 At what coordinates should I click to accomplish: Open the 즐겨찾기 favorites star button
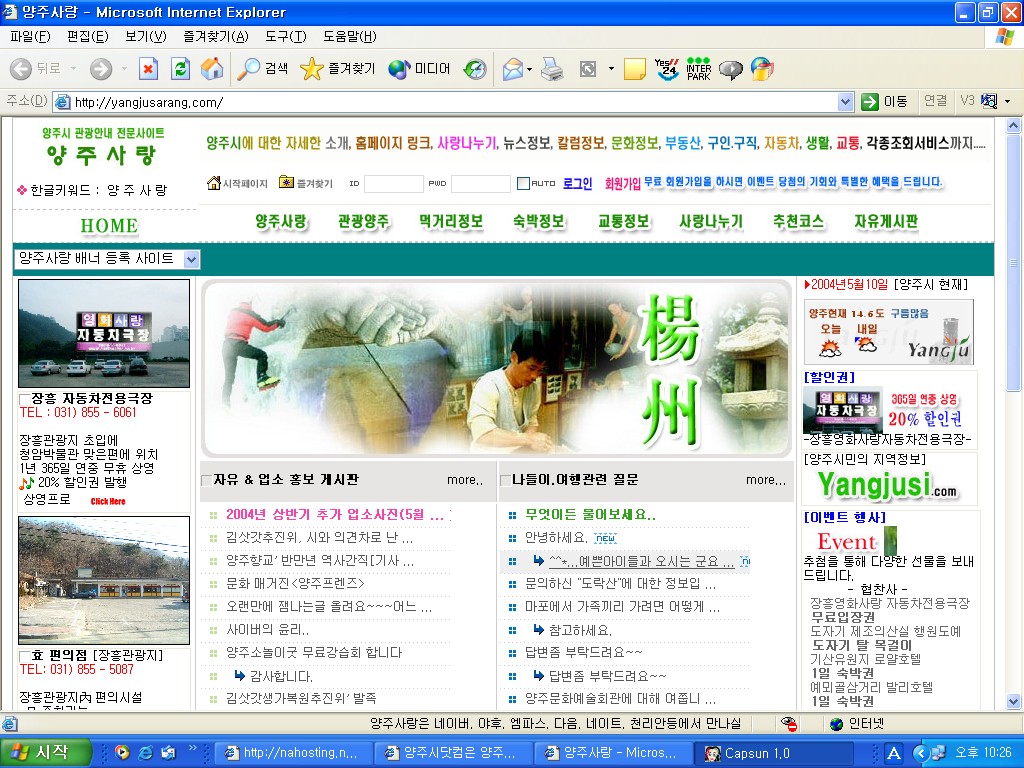pyautogui.click(x=338, y=69)
